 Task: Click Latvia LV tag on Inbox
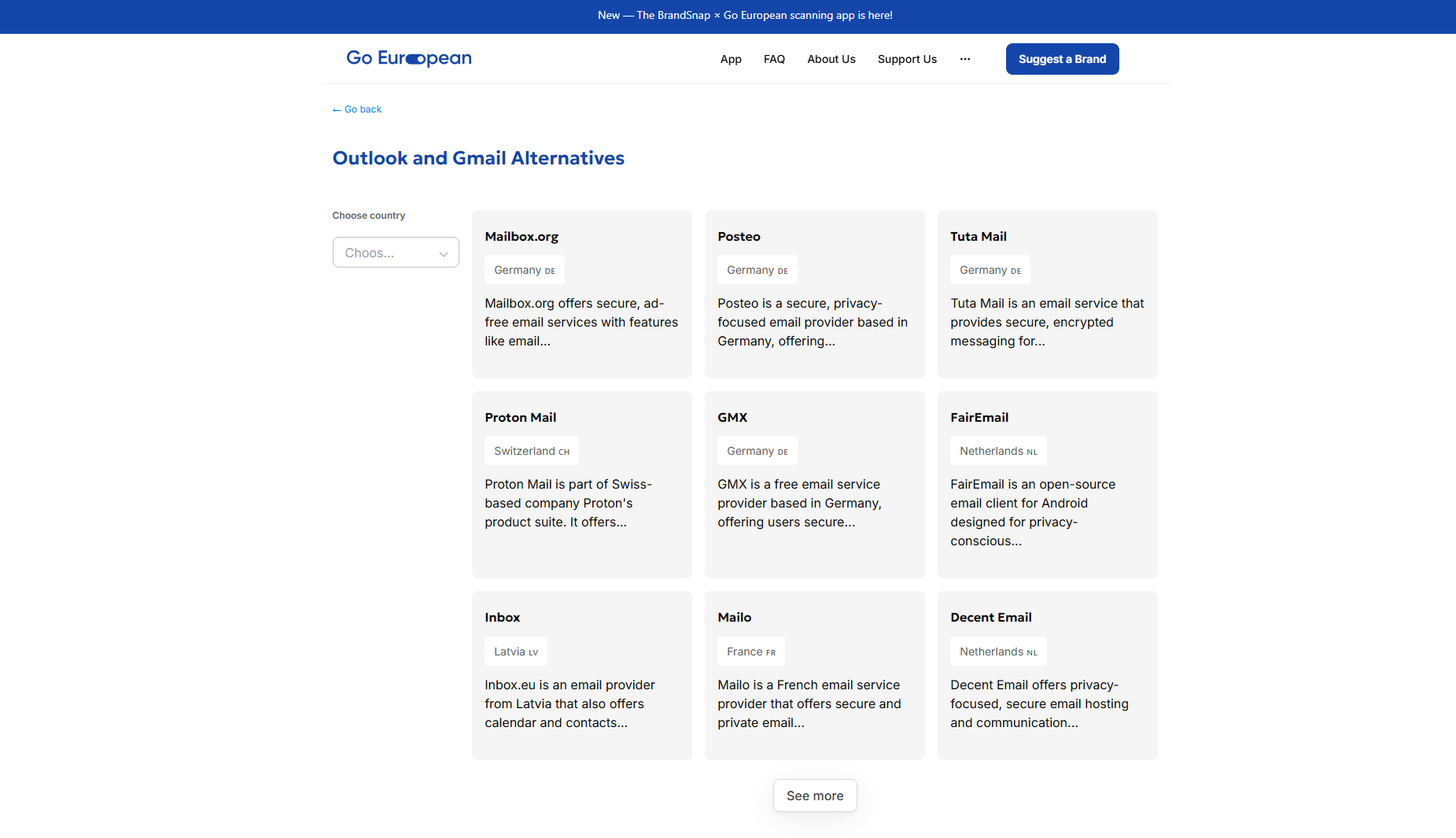[x=516, y=652]
